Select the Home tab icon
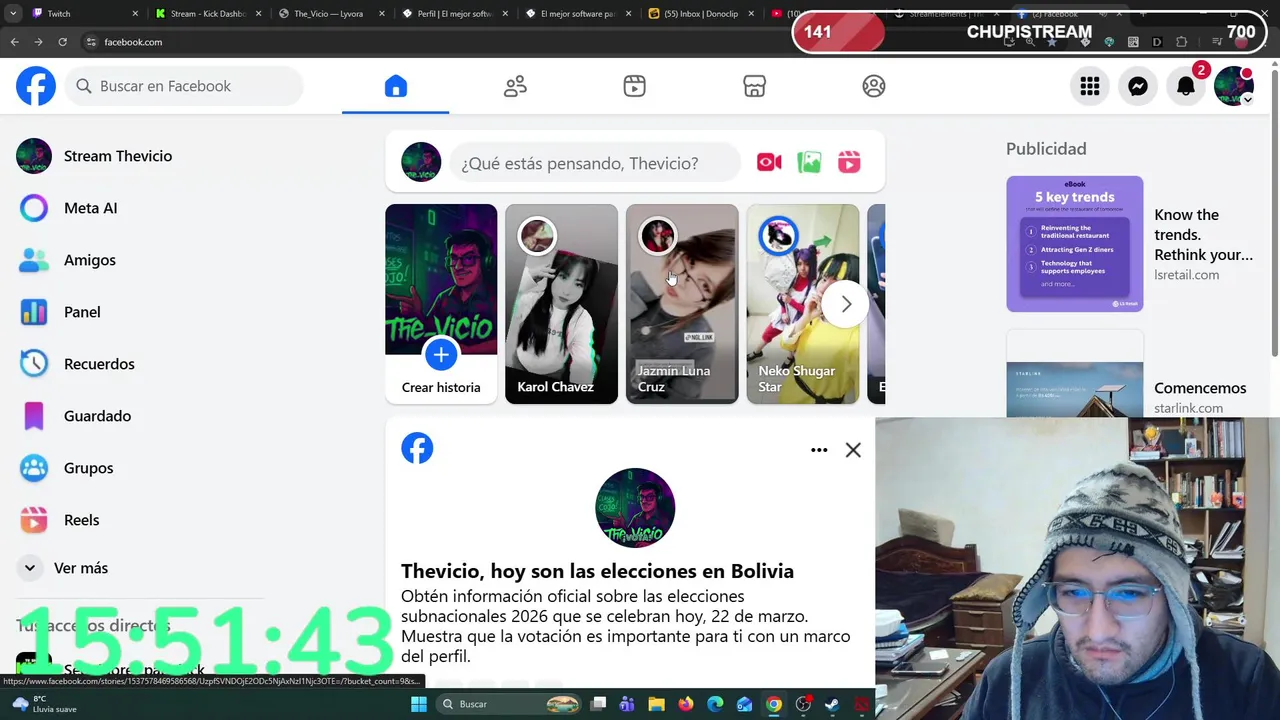The height and width of the screenshot is (720, 1280). 396,86
